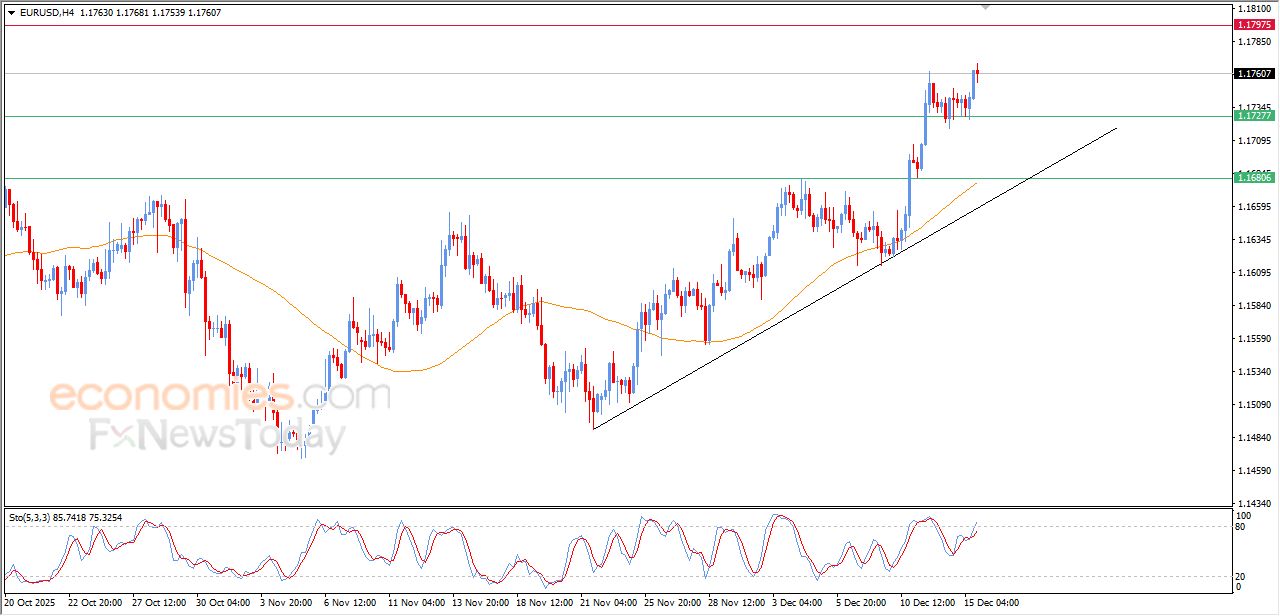The image size is (1280, 616).
Task: Select the green 1.16806 price label
Action: point(1254,178)
